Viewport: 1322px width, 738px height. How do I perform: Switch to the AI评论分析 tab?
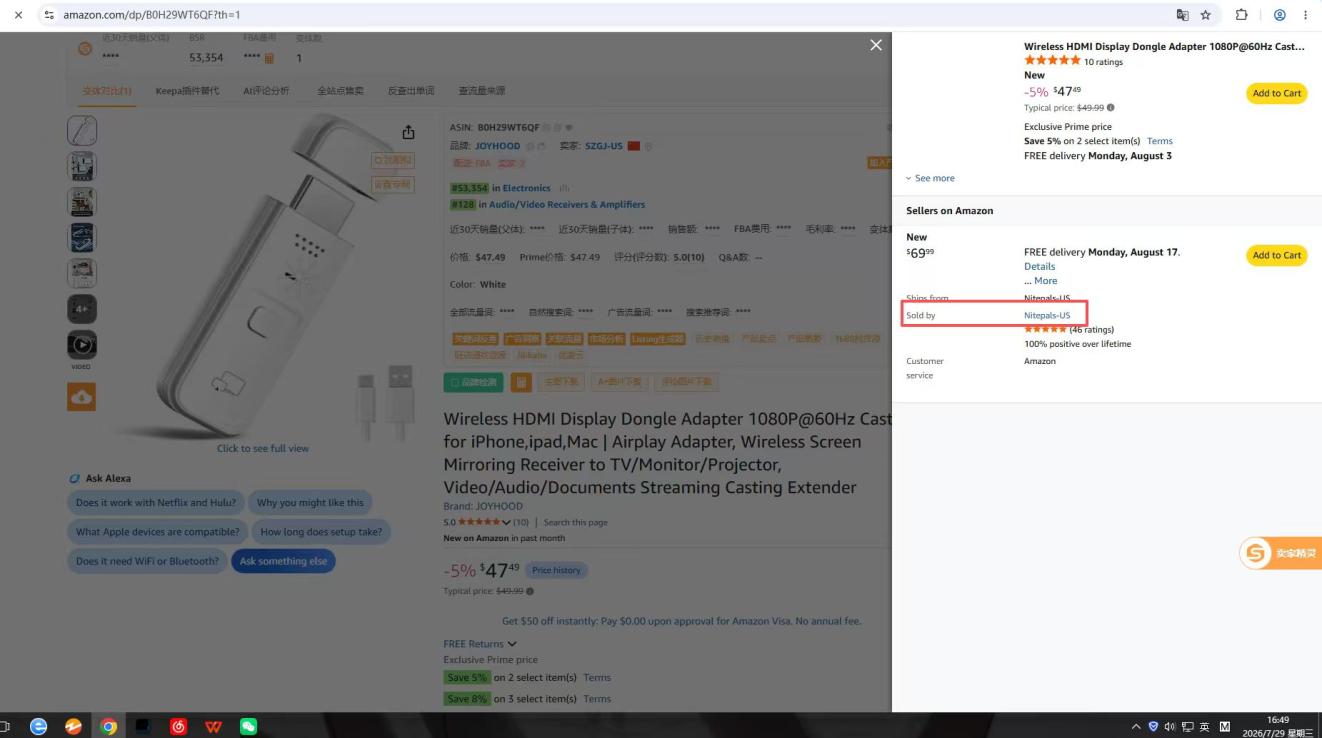[x=266, y=91]
